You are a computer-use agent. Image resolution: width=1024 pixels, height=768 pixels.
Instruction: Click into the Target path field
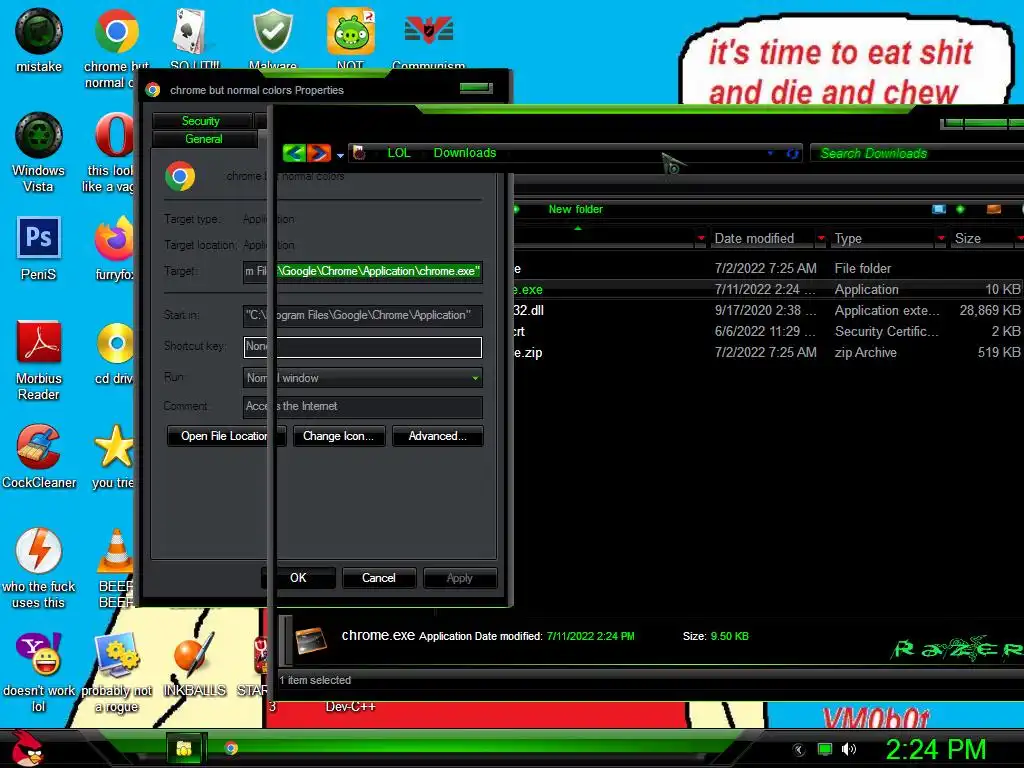(362, 271)
